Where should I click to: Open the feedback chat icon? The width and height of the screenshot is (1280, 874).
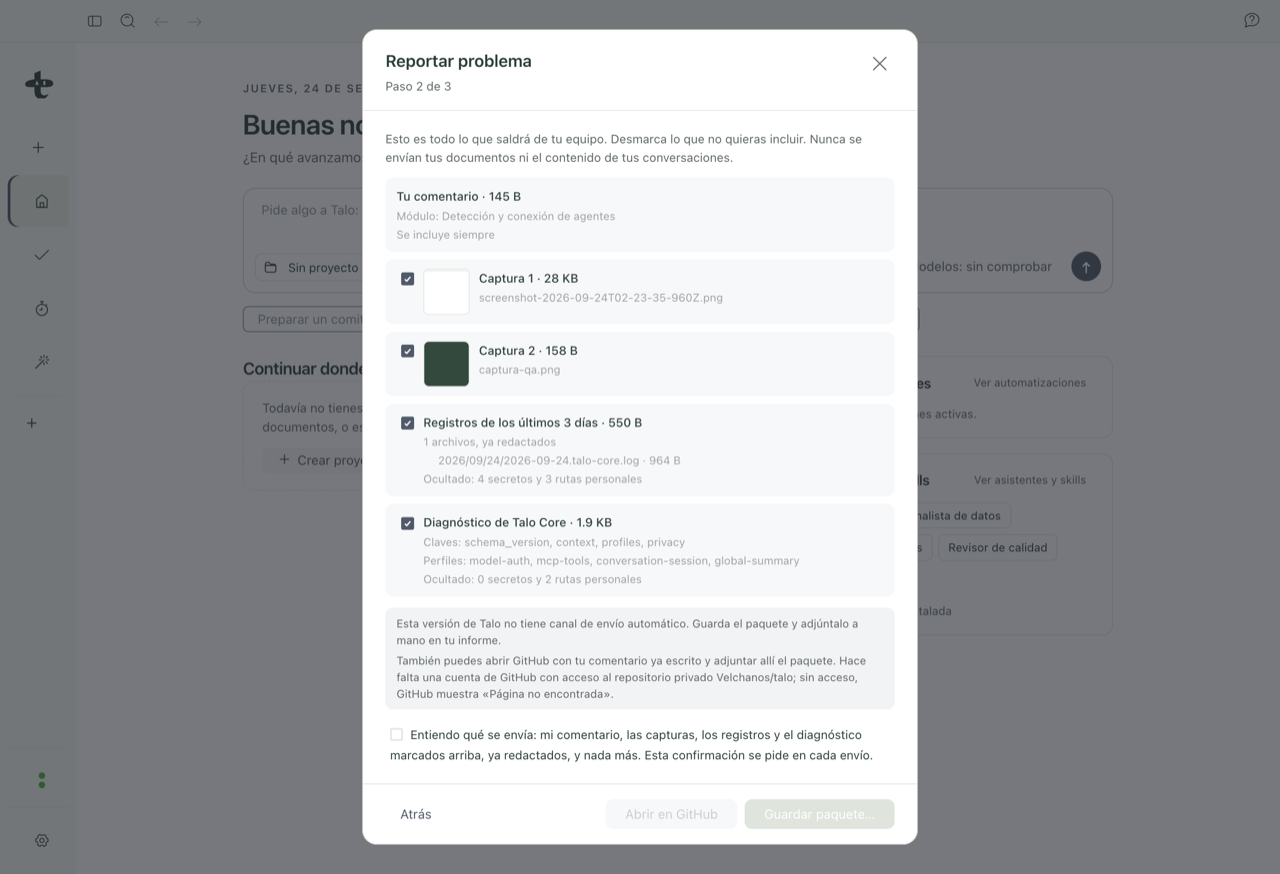click(x=1252, y=20)
